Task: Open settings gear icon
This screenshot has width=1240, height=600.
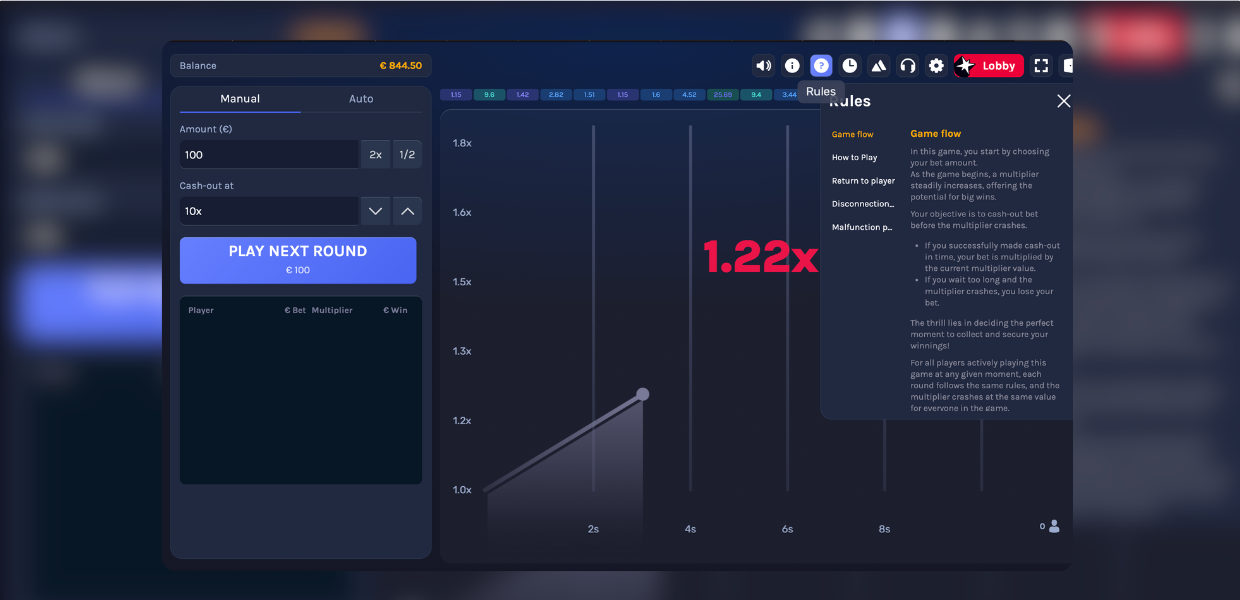Action: [936, 66]
